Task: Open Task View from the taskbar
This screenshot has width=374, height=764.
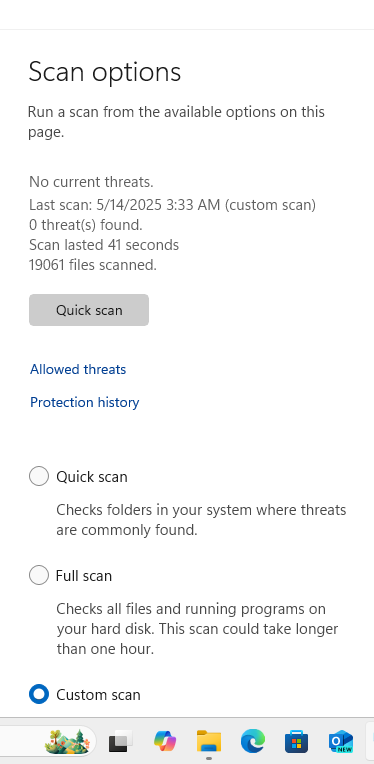Action: pyautogui.click(x=120, y=742)
